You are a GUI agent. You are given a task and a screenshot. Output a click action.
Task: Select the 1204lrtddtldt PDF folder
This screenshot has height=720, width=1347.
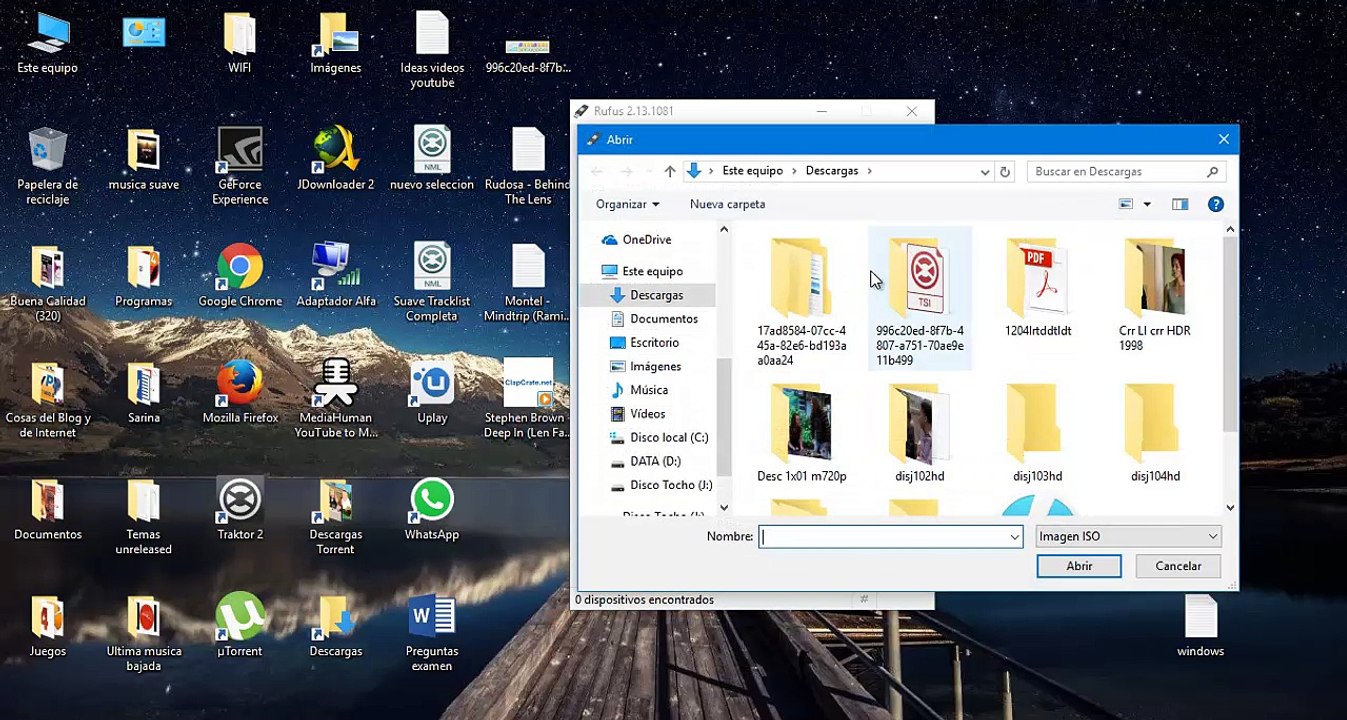coord(1038,288)
